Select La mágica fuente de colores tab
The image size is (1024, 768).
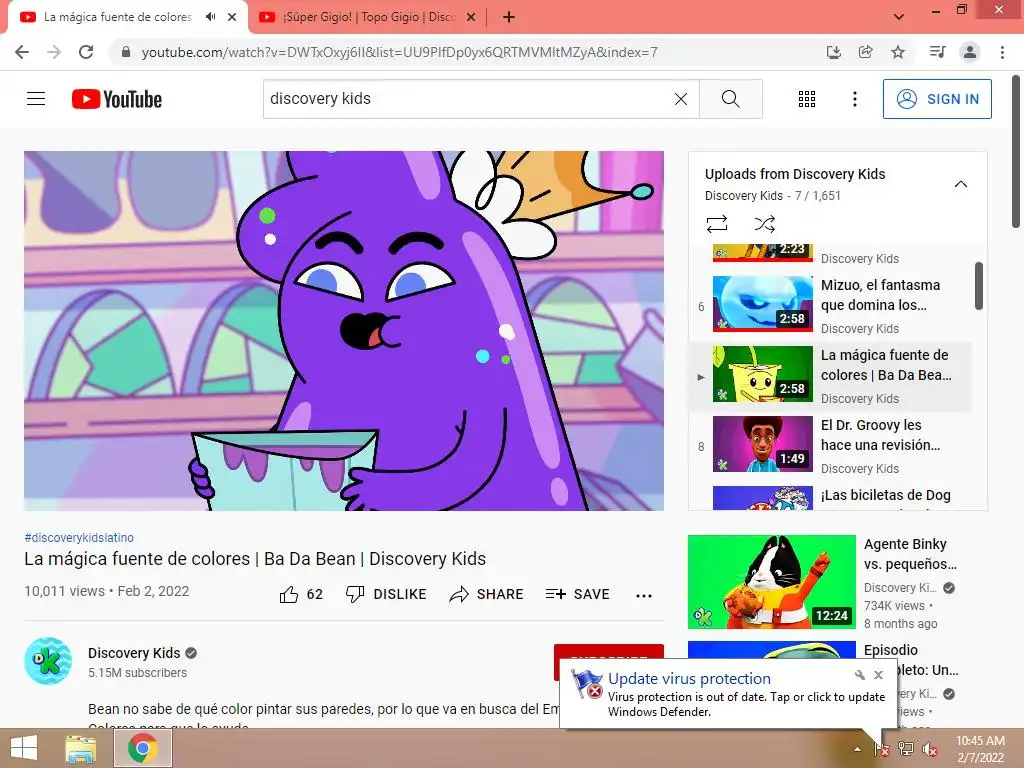[118, 18]
